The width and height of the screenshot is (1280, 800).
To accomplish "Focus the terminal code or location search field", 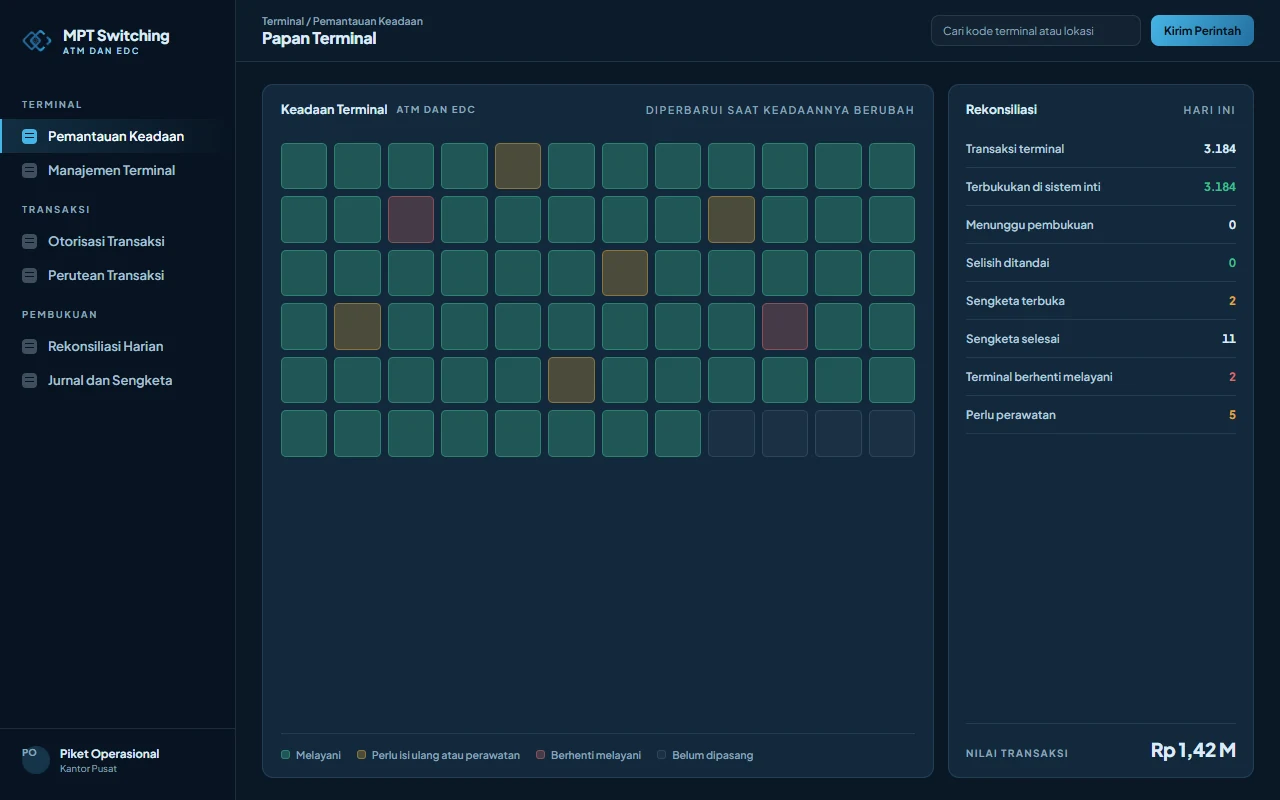I will point(1035,31).
